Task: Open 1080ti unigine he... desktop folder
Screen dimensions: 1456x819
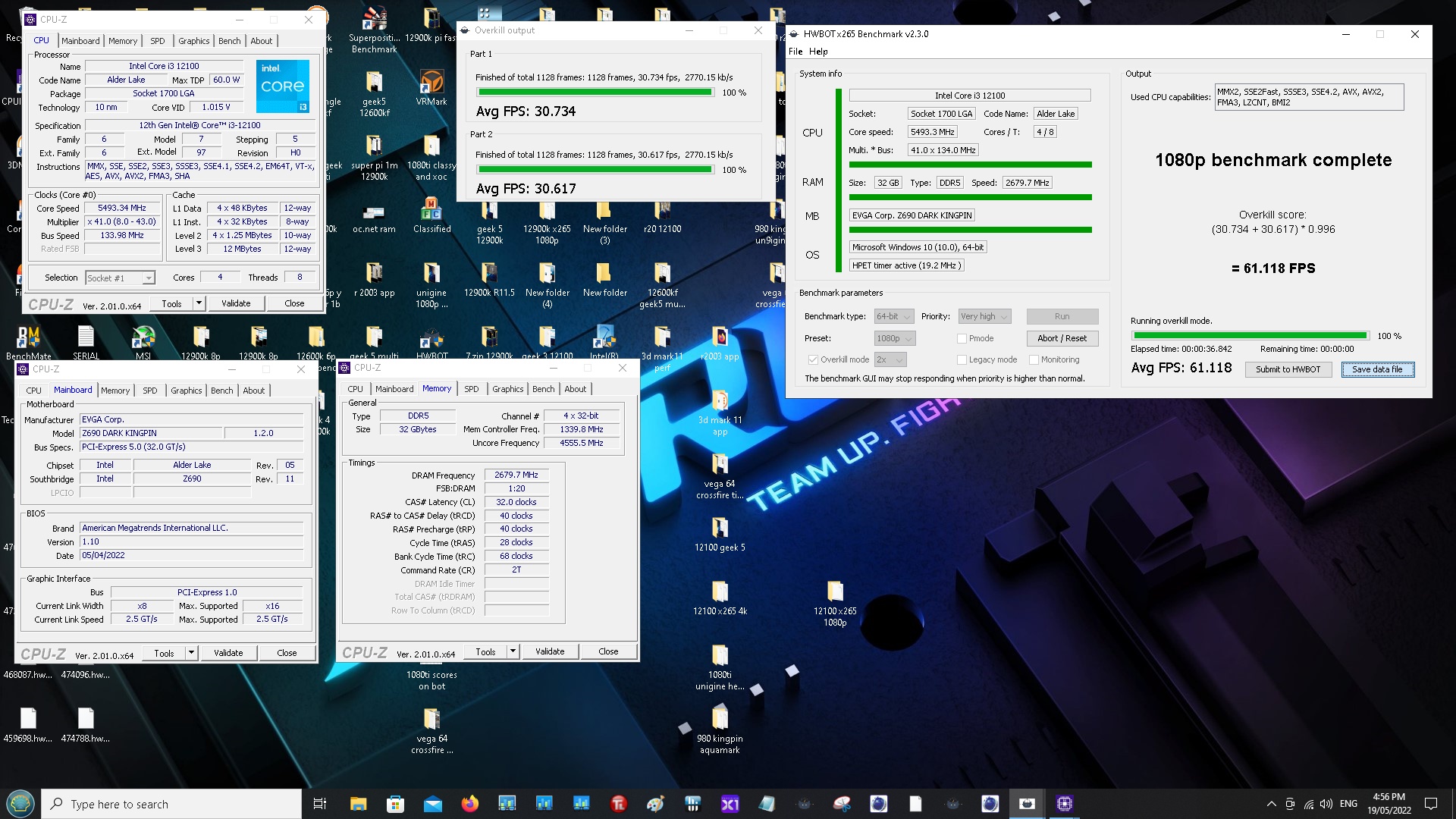Action: pos(720,667)
